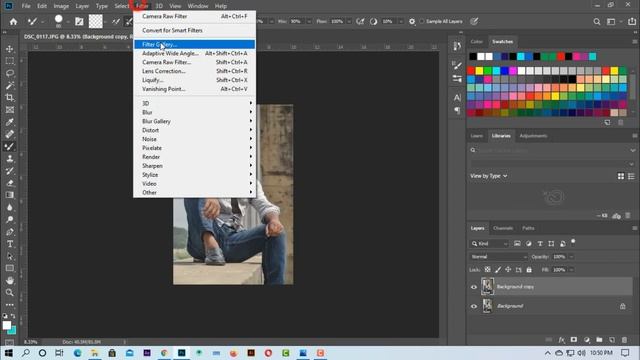The height and width of the screenshot is (360, 640).
Task: Expand the Sharpen submenu
Action: 195,166
